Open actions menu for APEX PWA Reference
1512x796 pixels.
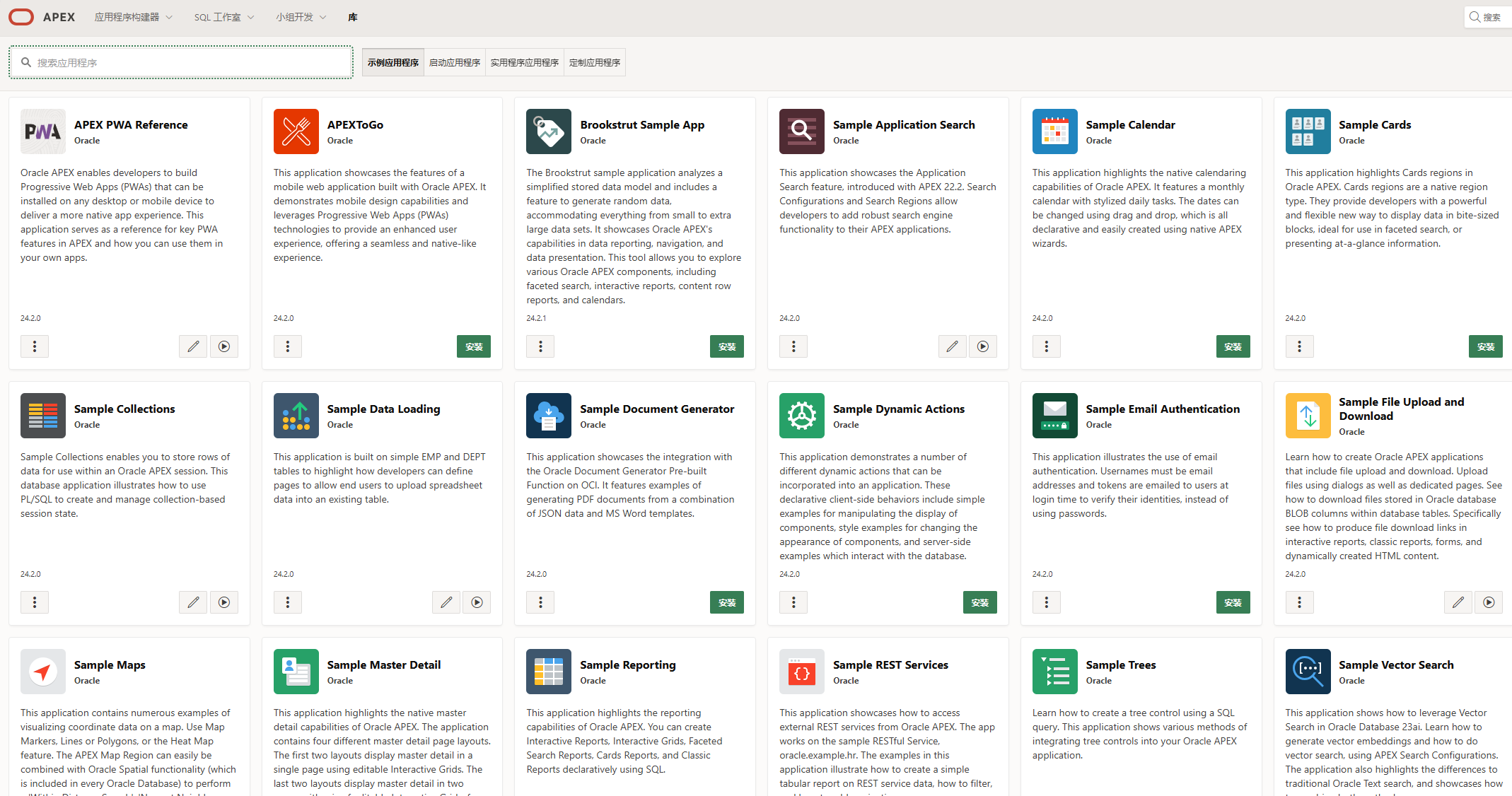tap(35, 346)
